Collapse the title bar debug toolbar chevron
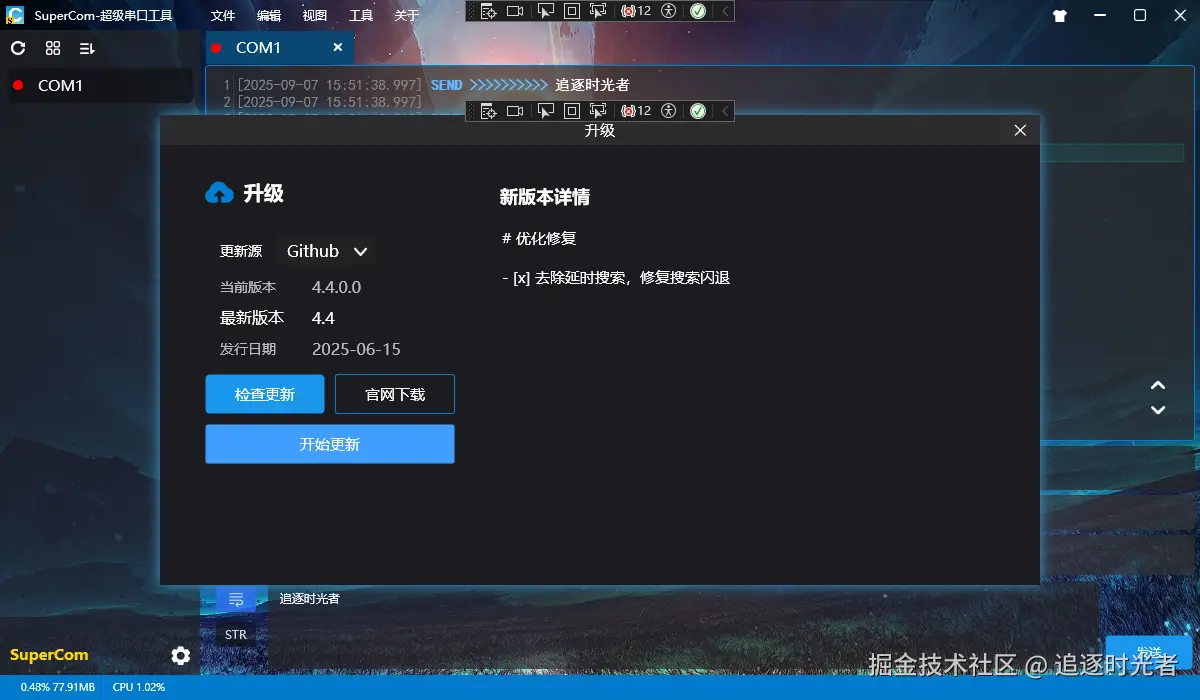The image size is (1200, 700). (x=725, y=11)
